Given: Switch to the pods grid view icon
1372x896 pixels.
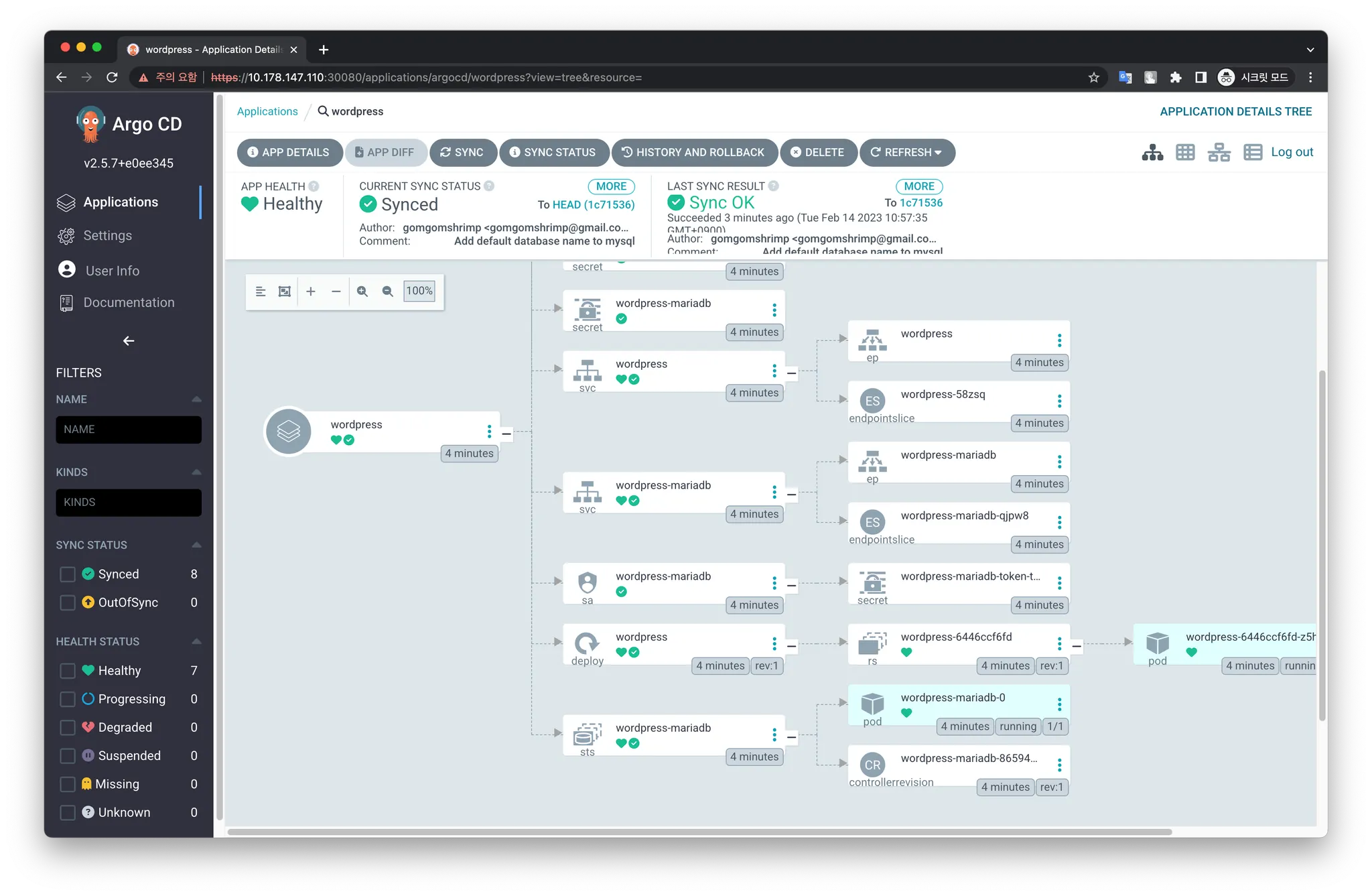Looking at the screenshot, I should pyautogui.click(x=1185, y=153).
